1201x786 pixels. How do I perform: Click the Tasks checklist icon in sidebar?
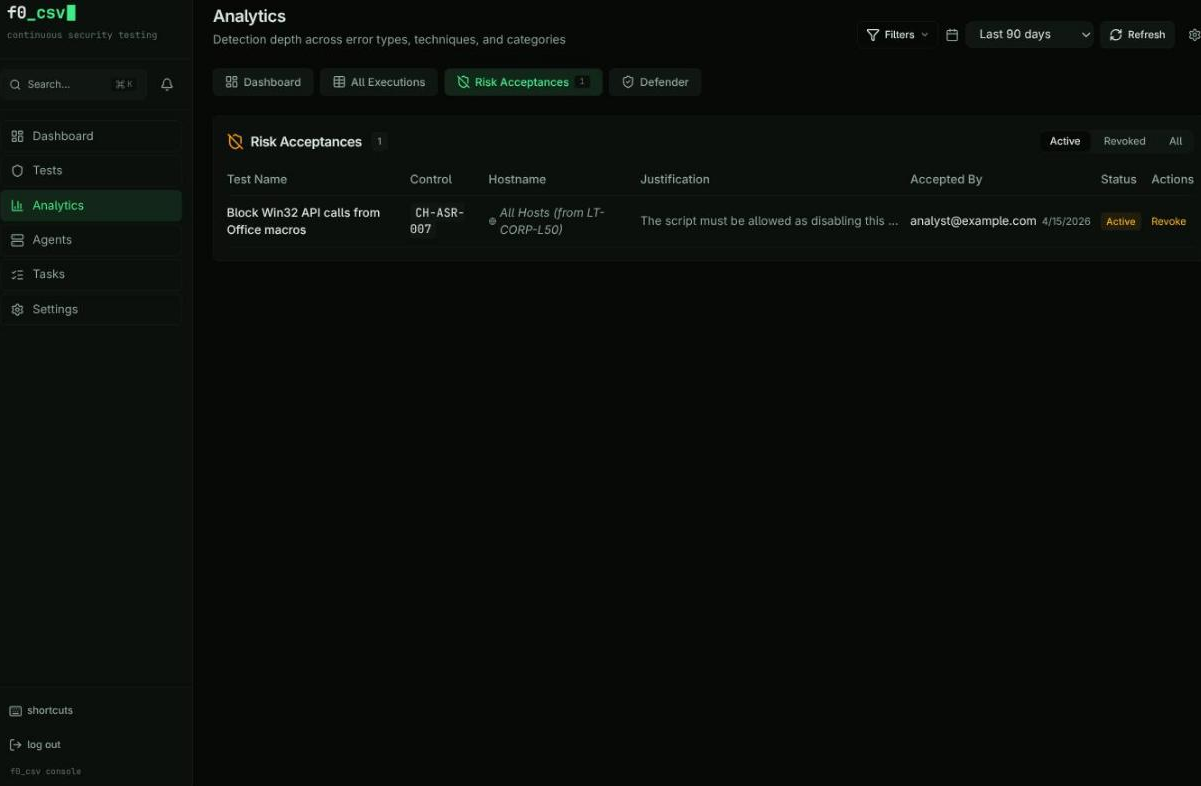click(17, 274)
